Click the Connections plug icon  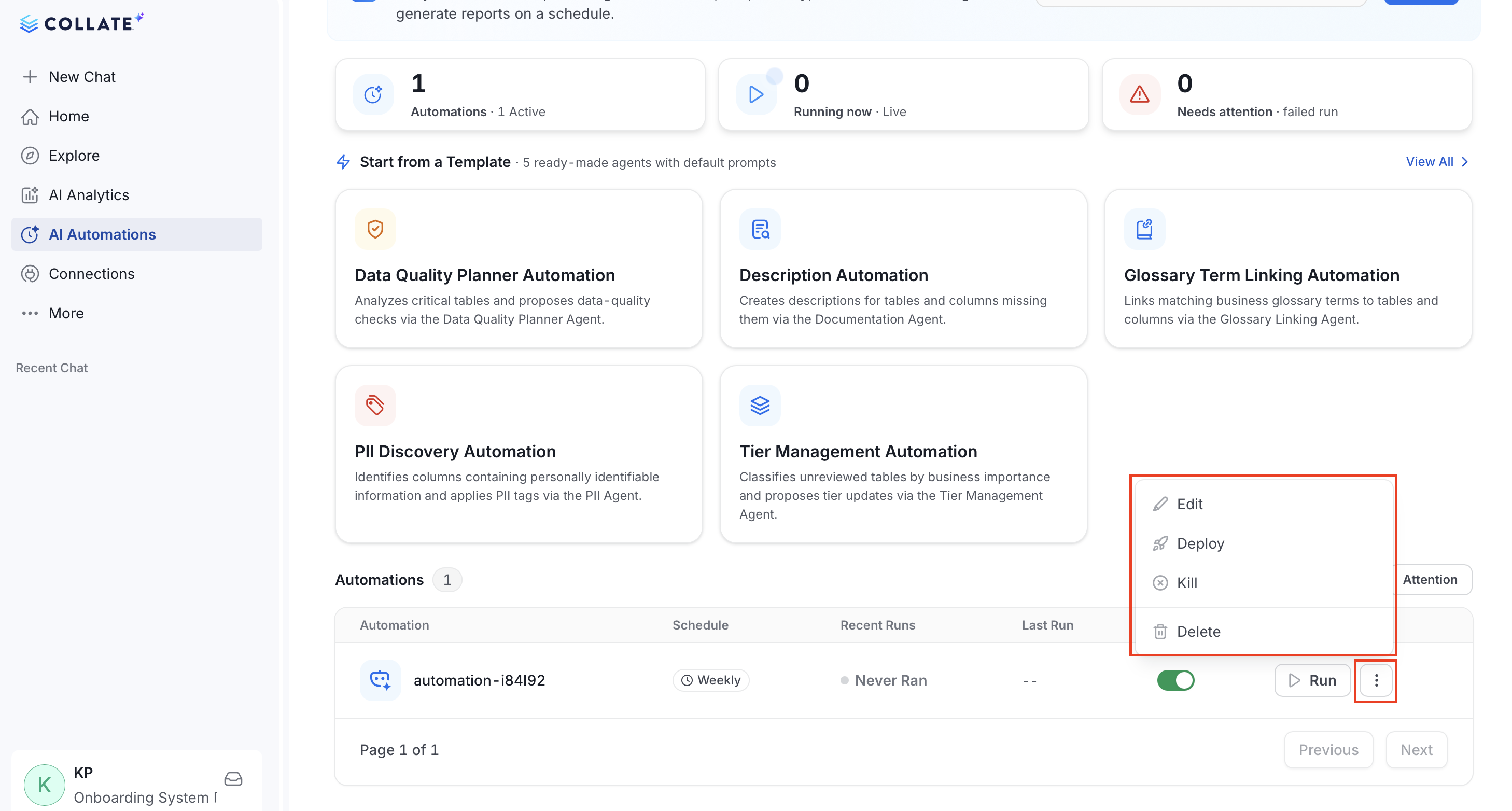(30, 273)
